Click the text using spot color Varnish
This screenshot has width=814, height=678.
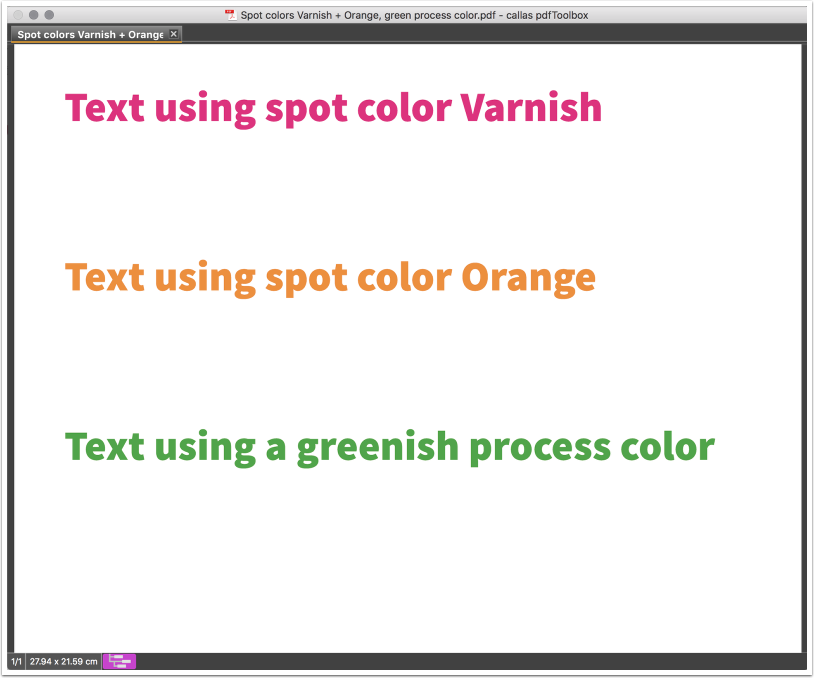point(333,108)
